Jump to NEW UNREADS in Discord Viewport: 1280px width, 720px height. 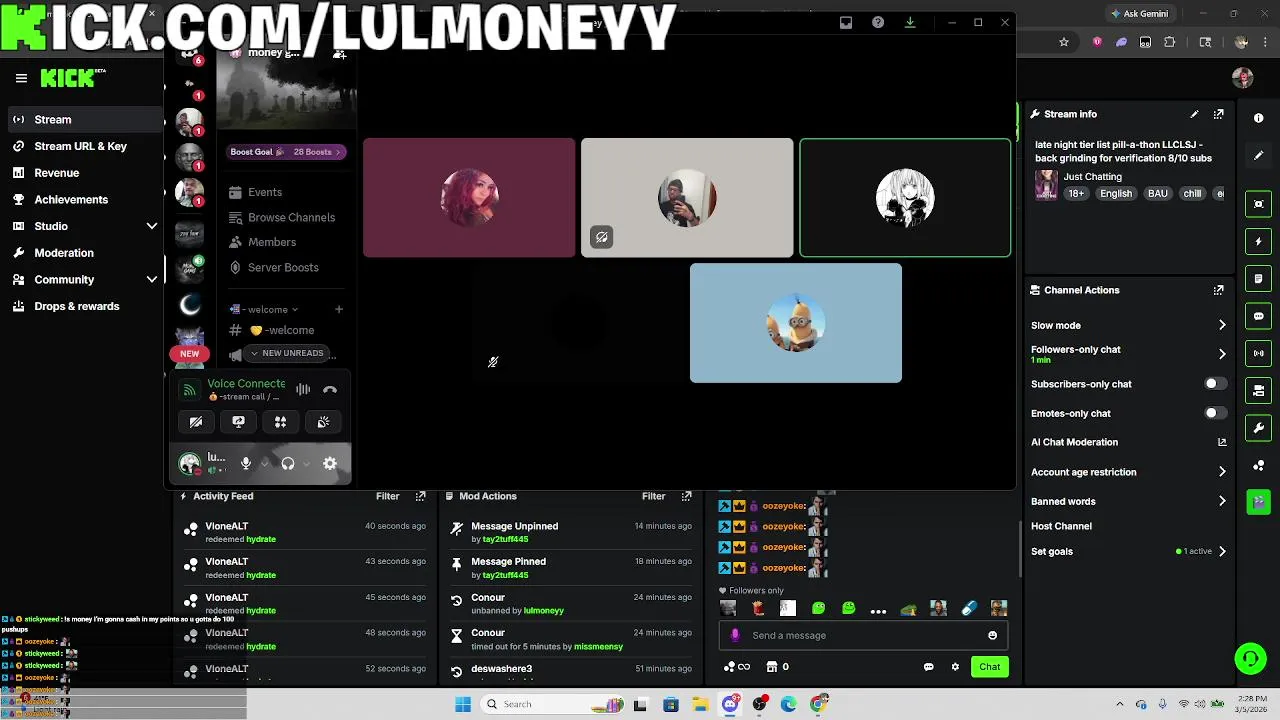coord(287,353)
